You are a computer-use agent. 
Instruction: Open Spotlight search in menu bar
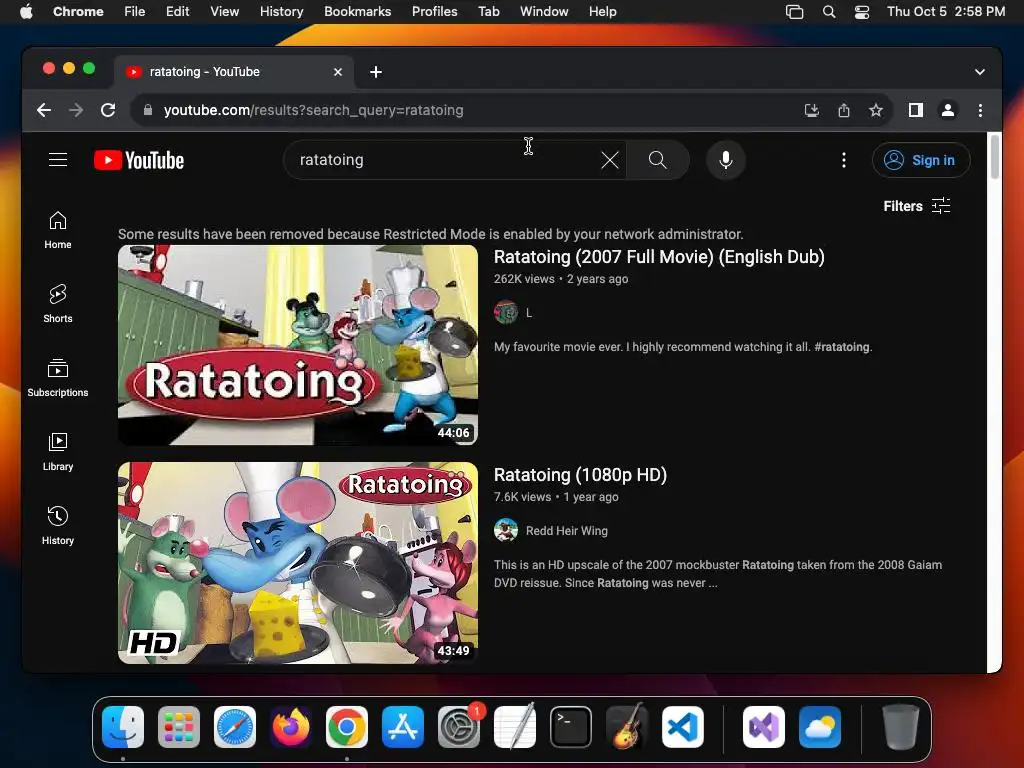coord(829,12)
